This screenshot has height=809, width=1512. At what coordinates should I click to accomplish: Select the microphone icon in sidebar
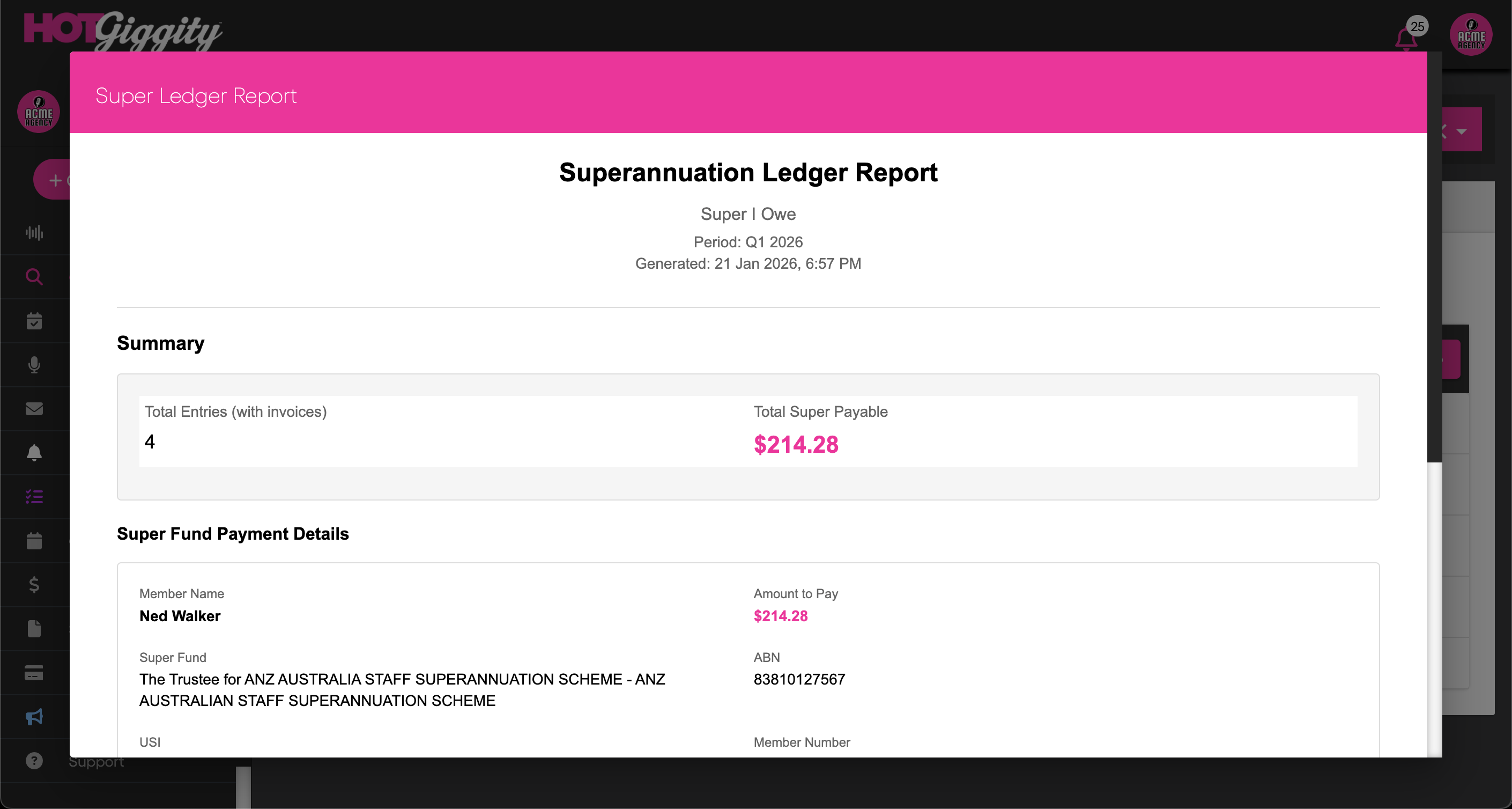34,365
